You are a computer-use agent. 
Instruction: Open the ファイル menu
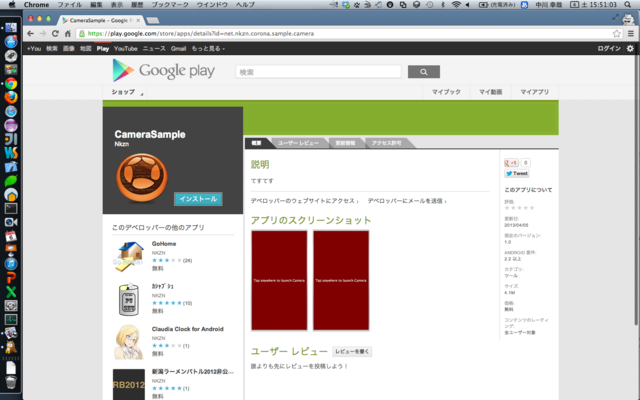pyautogui.click(x=69, y=4)
